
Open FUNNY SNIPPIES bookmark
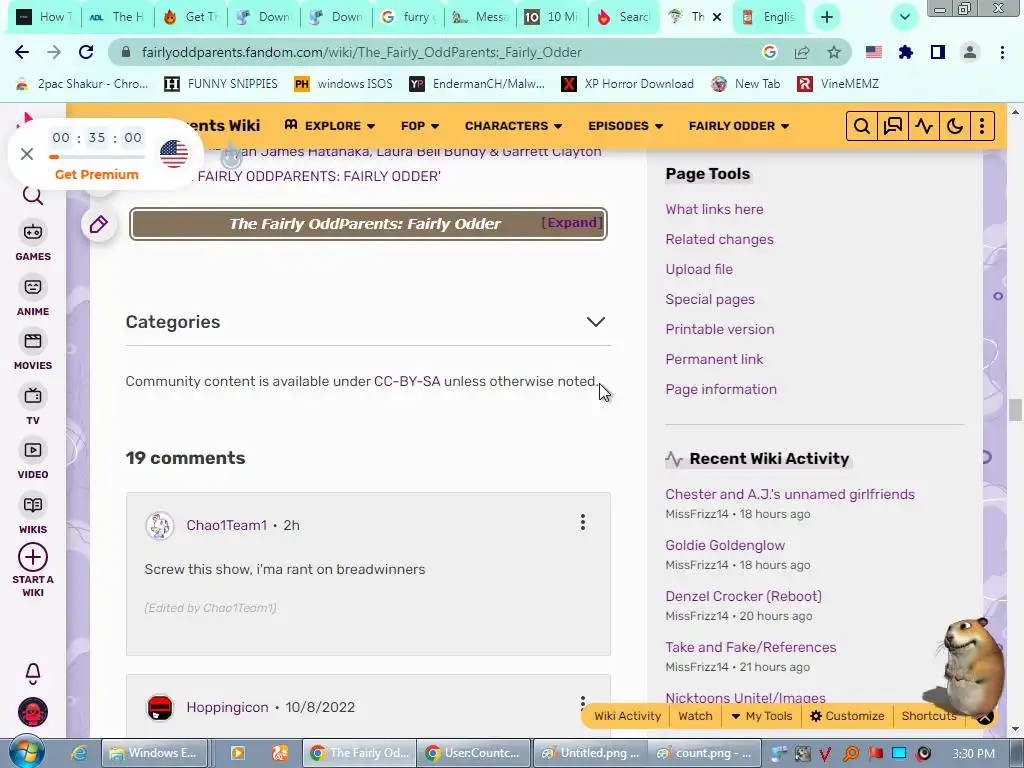[x=221, y=84]
